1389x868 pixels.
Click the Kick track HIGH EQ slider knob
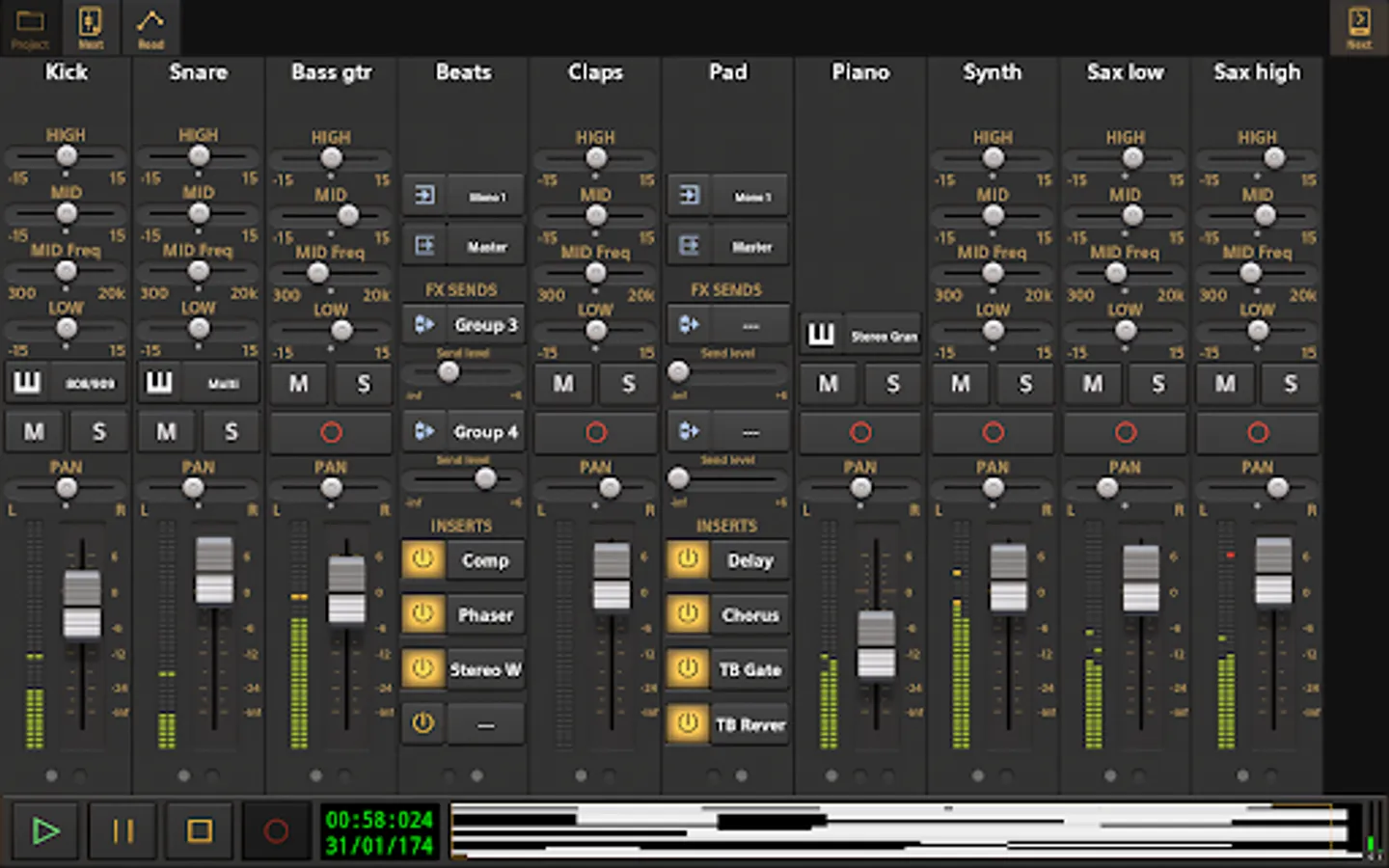(66, 155)
